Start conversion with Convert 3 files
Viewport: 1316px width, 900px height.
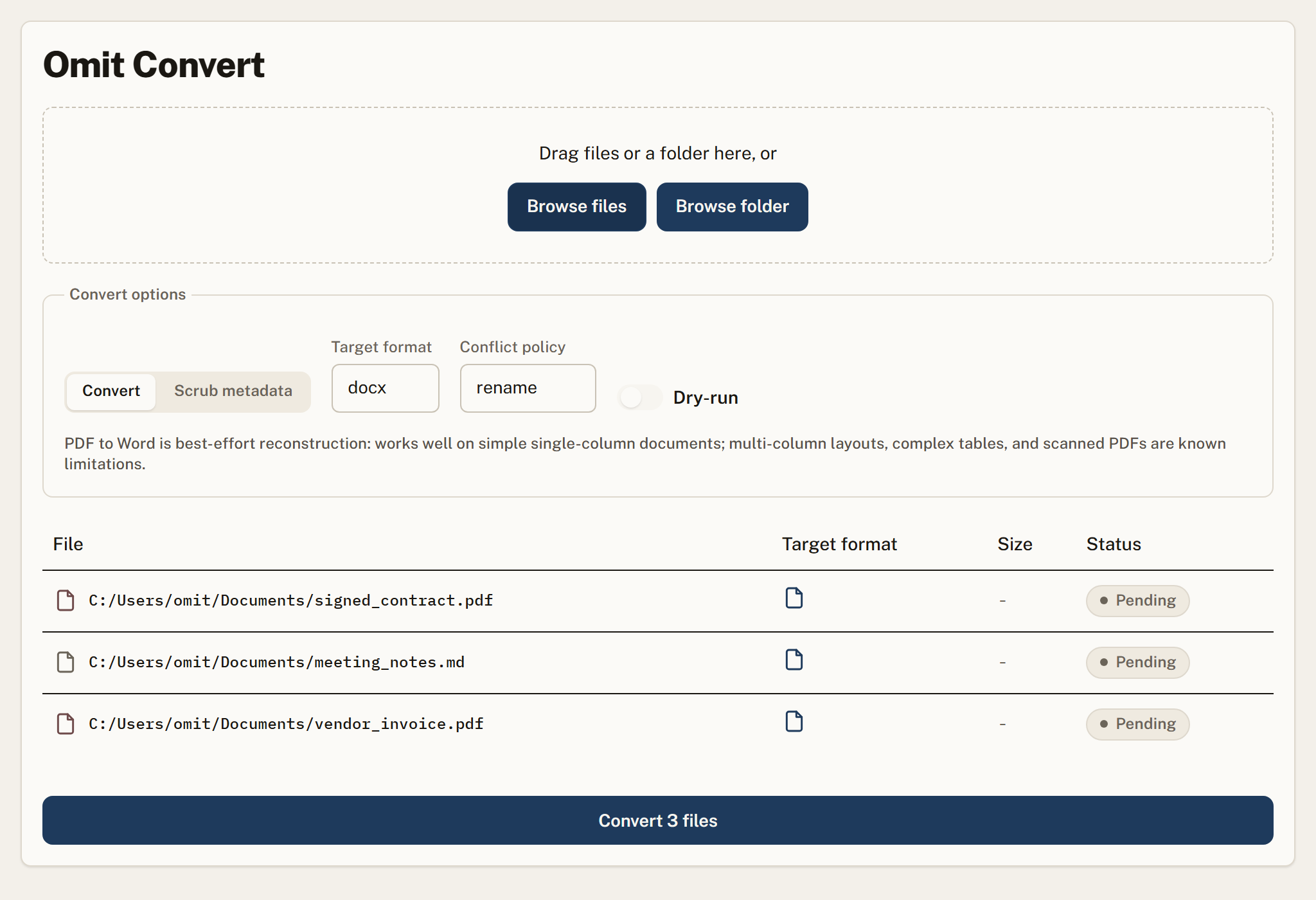[x=658, y=820]
